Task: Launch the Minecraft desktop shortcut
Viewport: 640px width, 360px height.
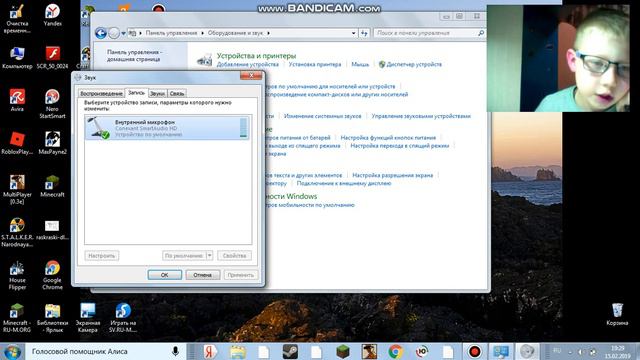Action: point(52,186)
